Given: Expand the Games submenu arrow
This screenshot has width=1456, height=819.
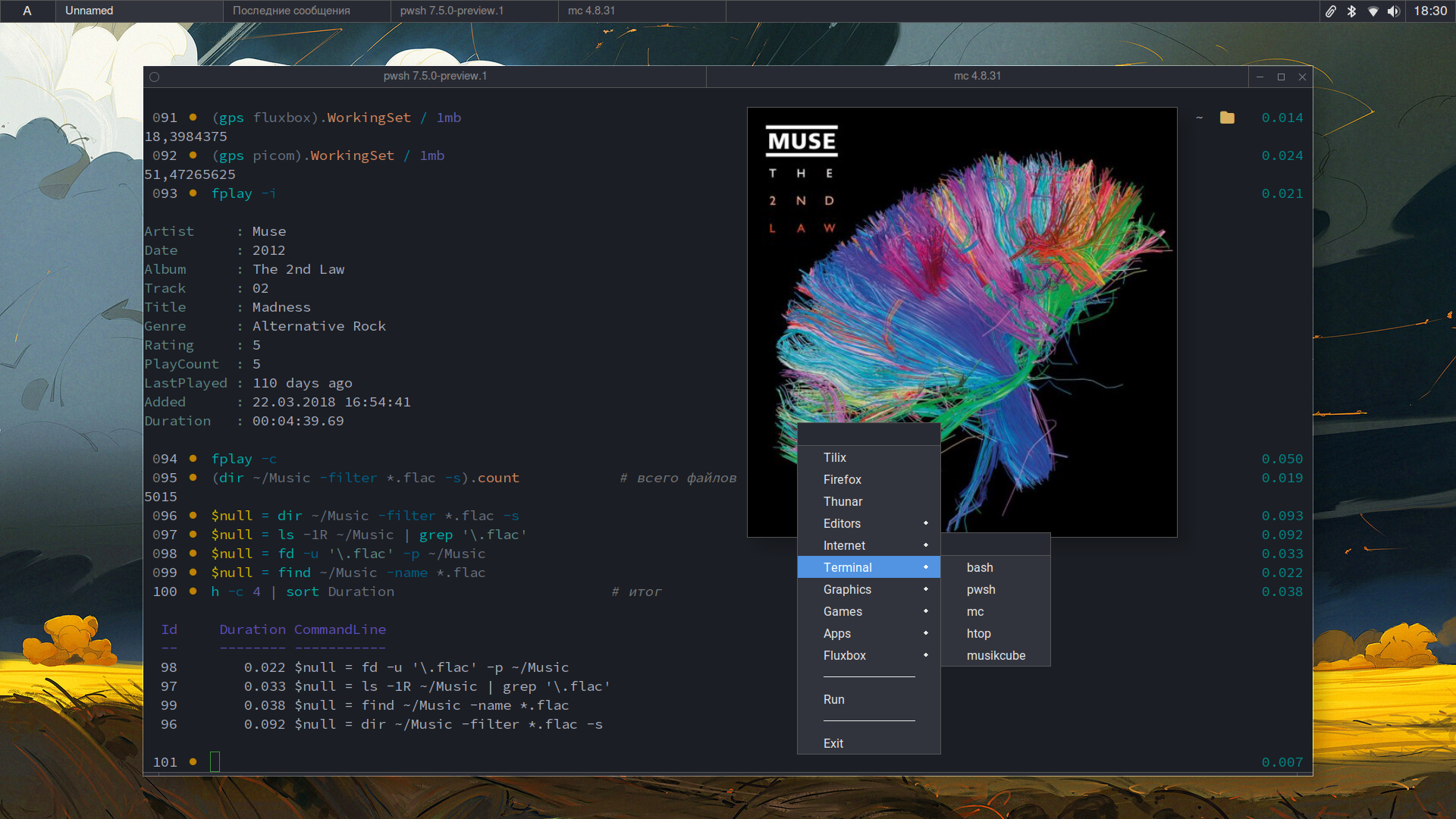Looking at the screenshot, I should point(926,611).
